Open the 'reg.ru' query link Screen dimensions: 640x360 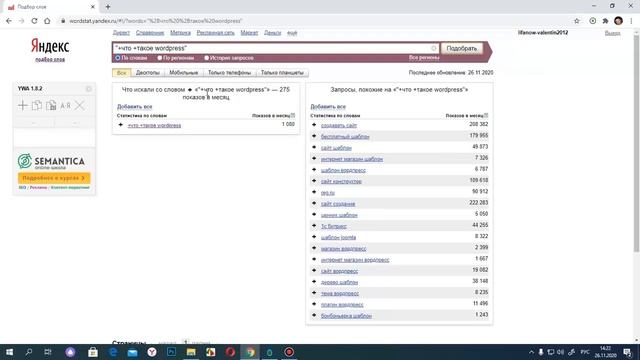tap(328, 193)
